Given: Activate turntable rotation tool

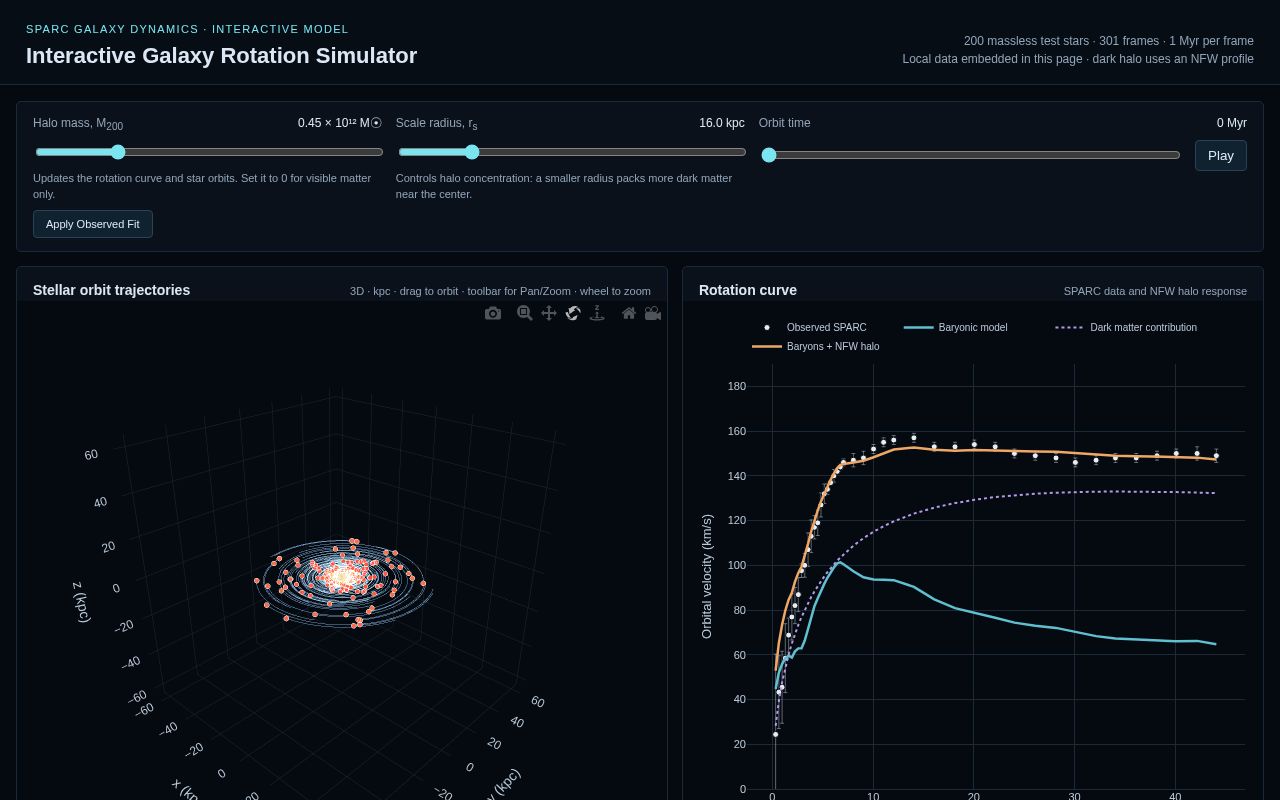Looking at the screenshot, I should pos(597,313).
